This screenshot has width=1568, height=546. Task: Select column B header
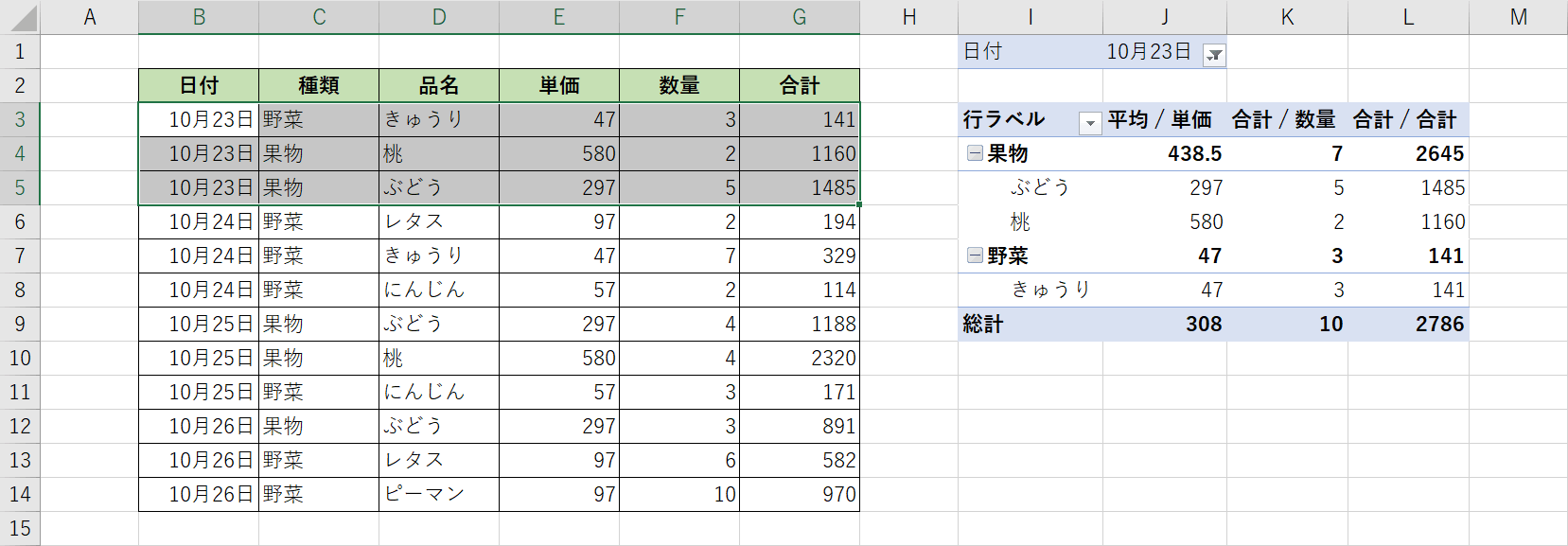(199, 17)
